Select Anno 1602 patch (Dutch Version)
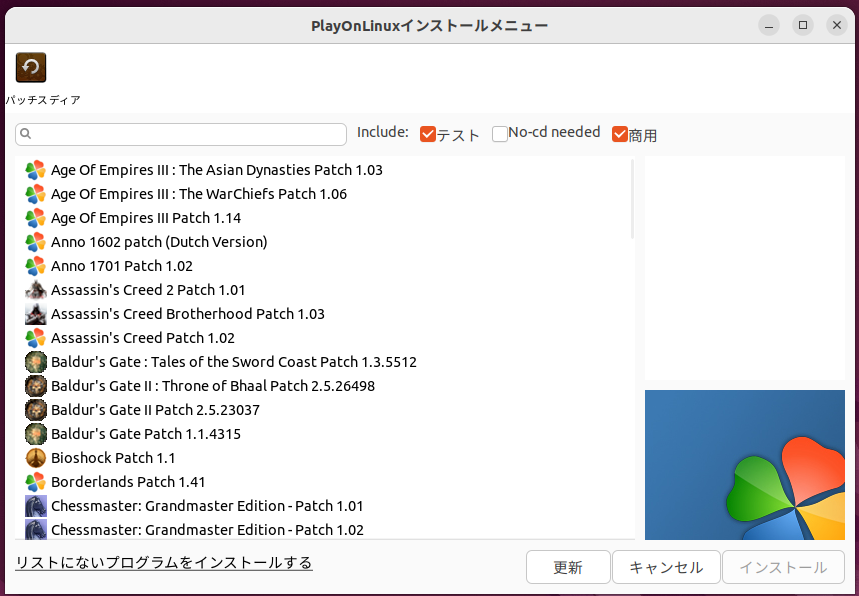The height and width of the screenshot is (596, 859). coord(159,242)
